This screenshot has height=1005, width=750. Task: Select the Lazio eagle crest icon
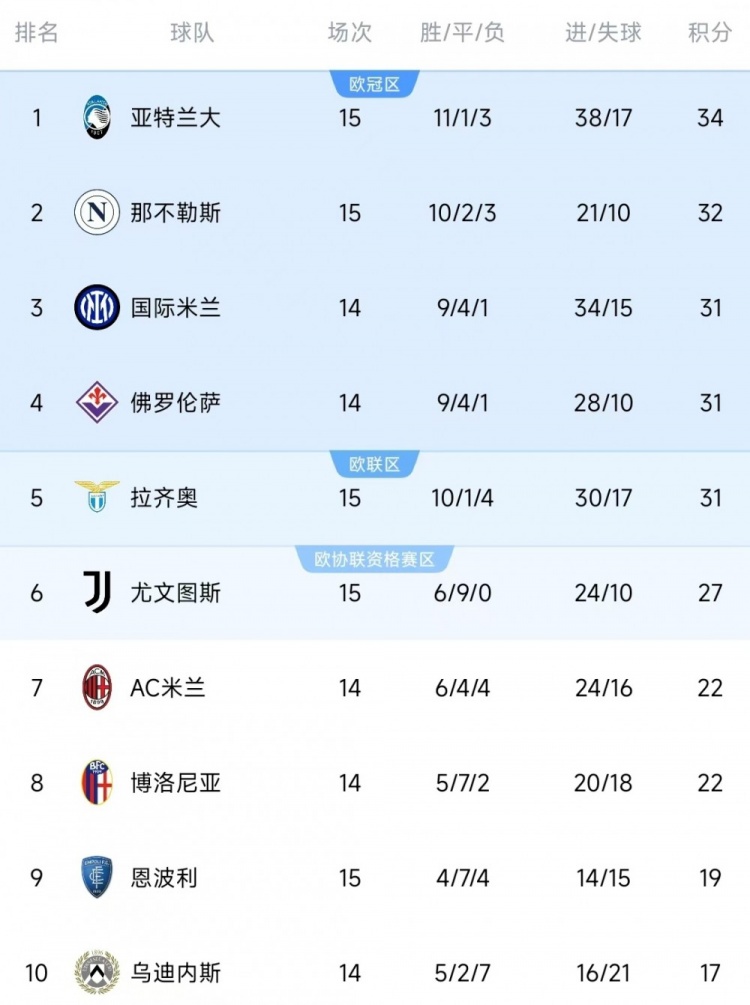point(97,496)
